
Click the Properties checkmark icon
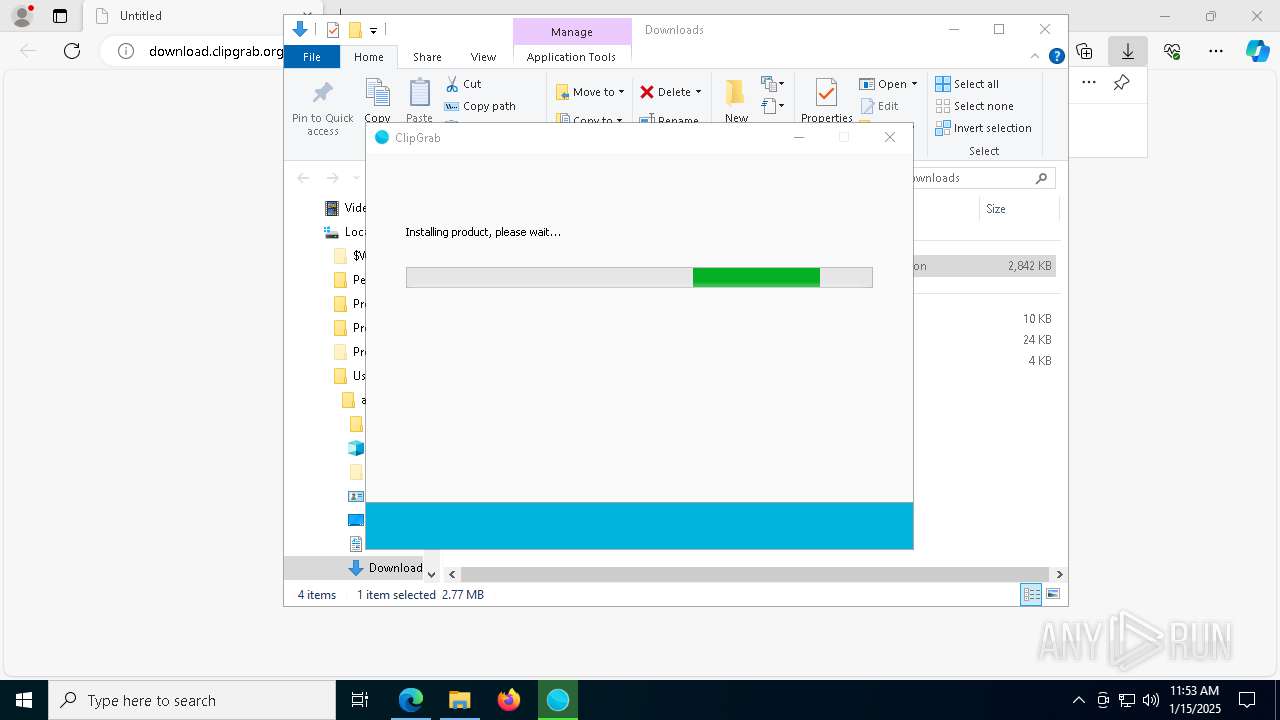tap(826, 93)
